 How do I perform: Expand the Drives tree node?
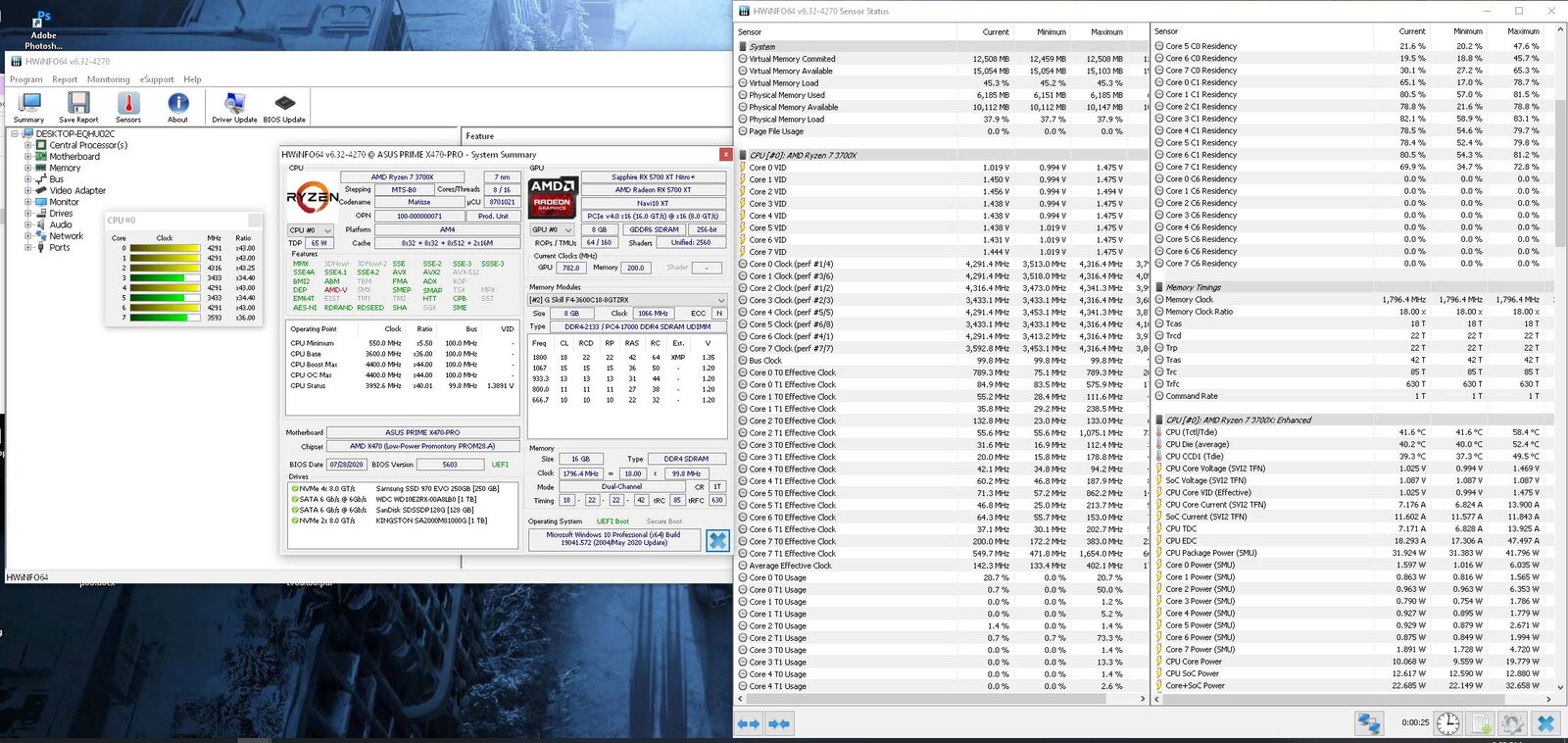click(x=27, y=213)
